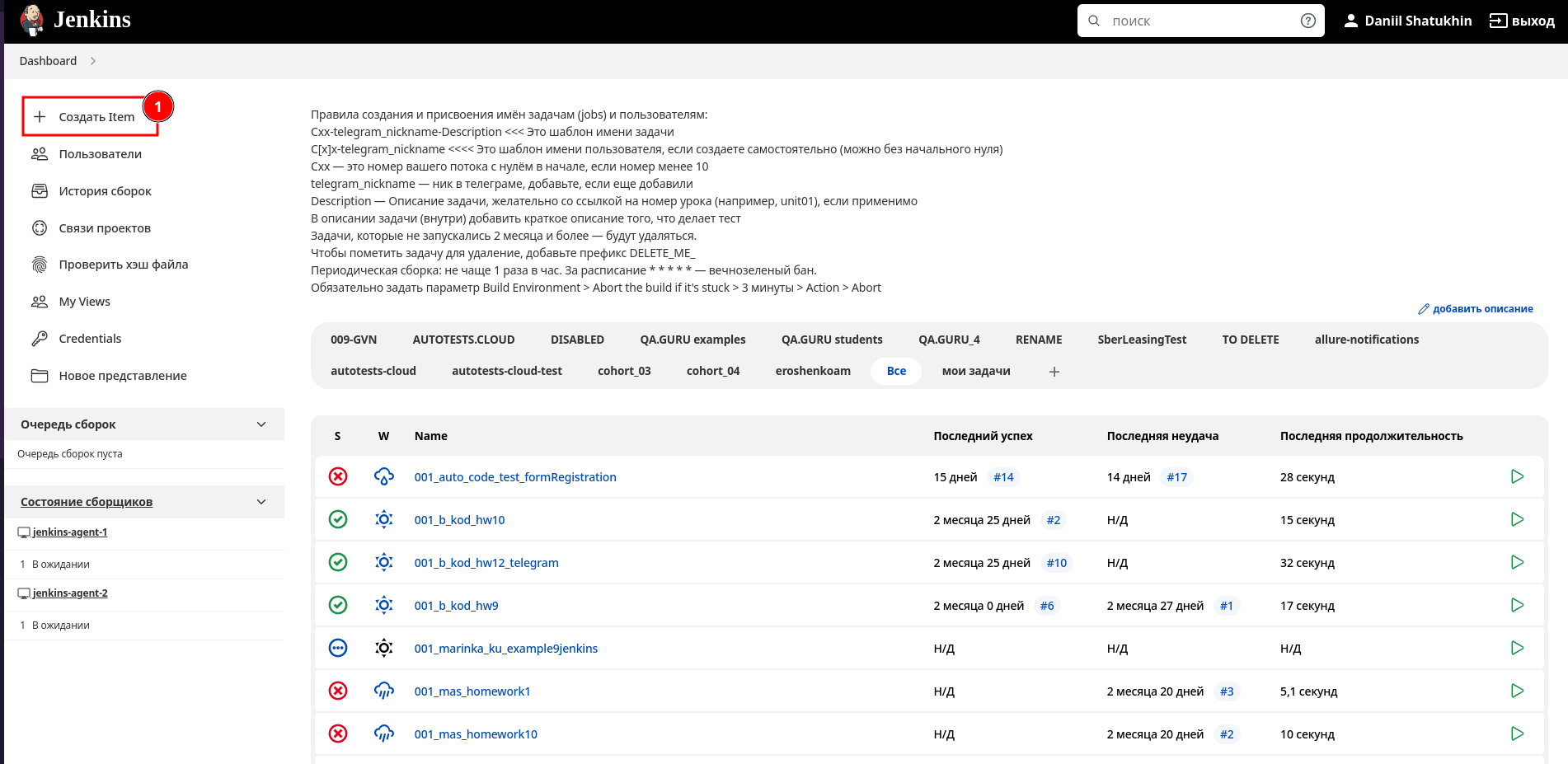Add new view with plus tab
Viewport: 1568px width, 764px height.
pyautogui.click(x=1054, y=372)
